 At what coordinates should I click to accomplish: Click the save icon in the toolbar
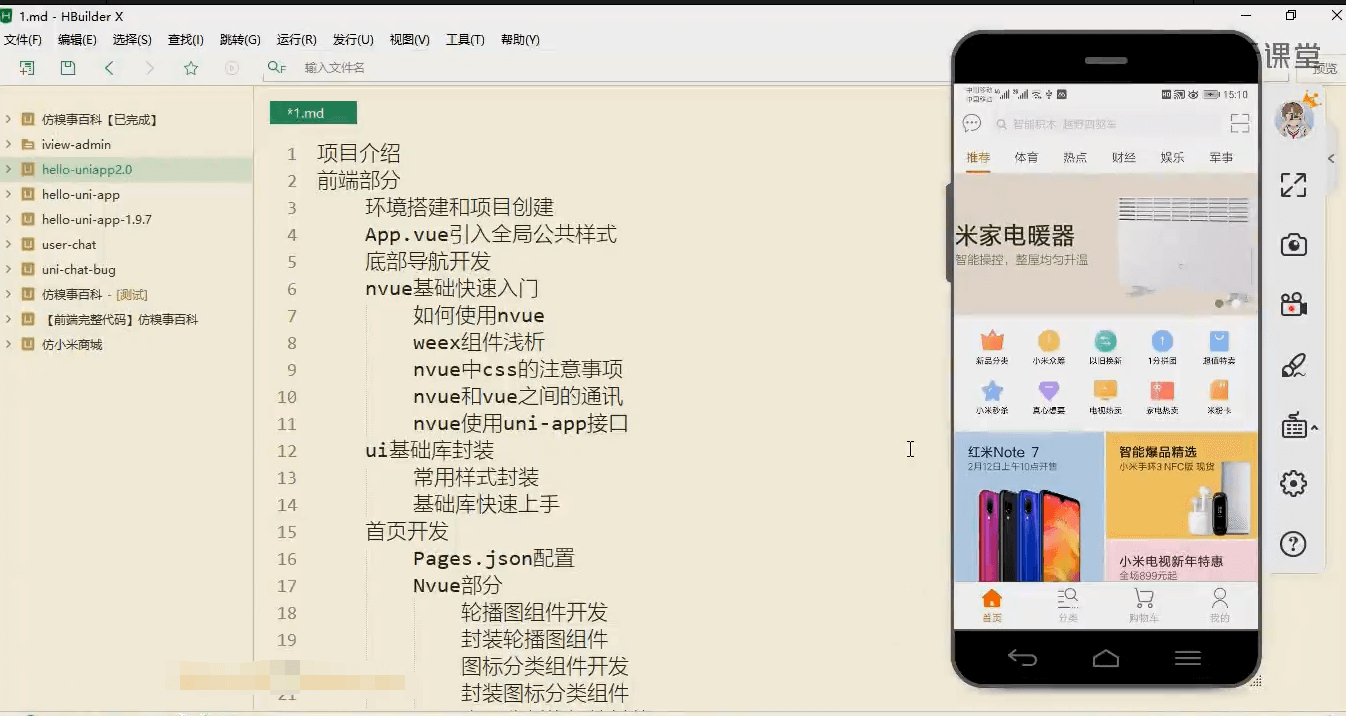(68, 68)
